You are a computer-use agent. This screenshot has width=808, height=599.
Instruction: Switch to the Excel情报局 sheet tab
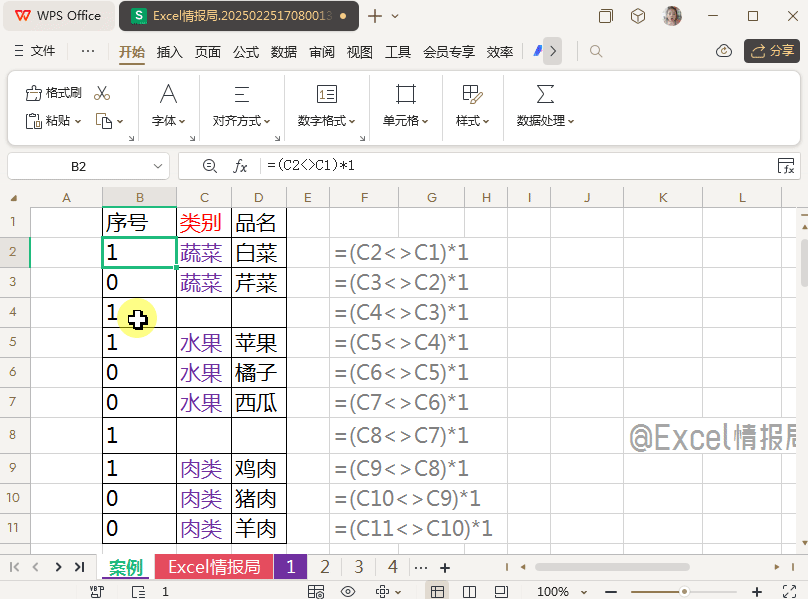(x=213, y=567)
